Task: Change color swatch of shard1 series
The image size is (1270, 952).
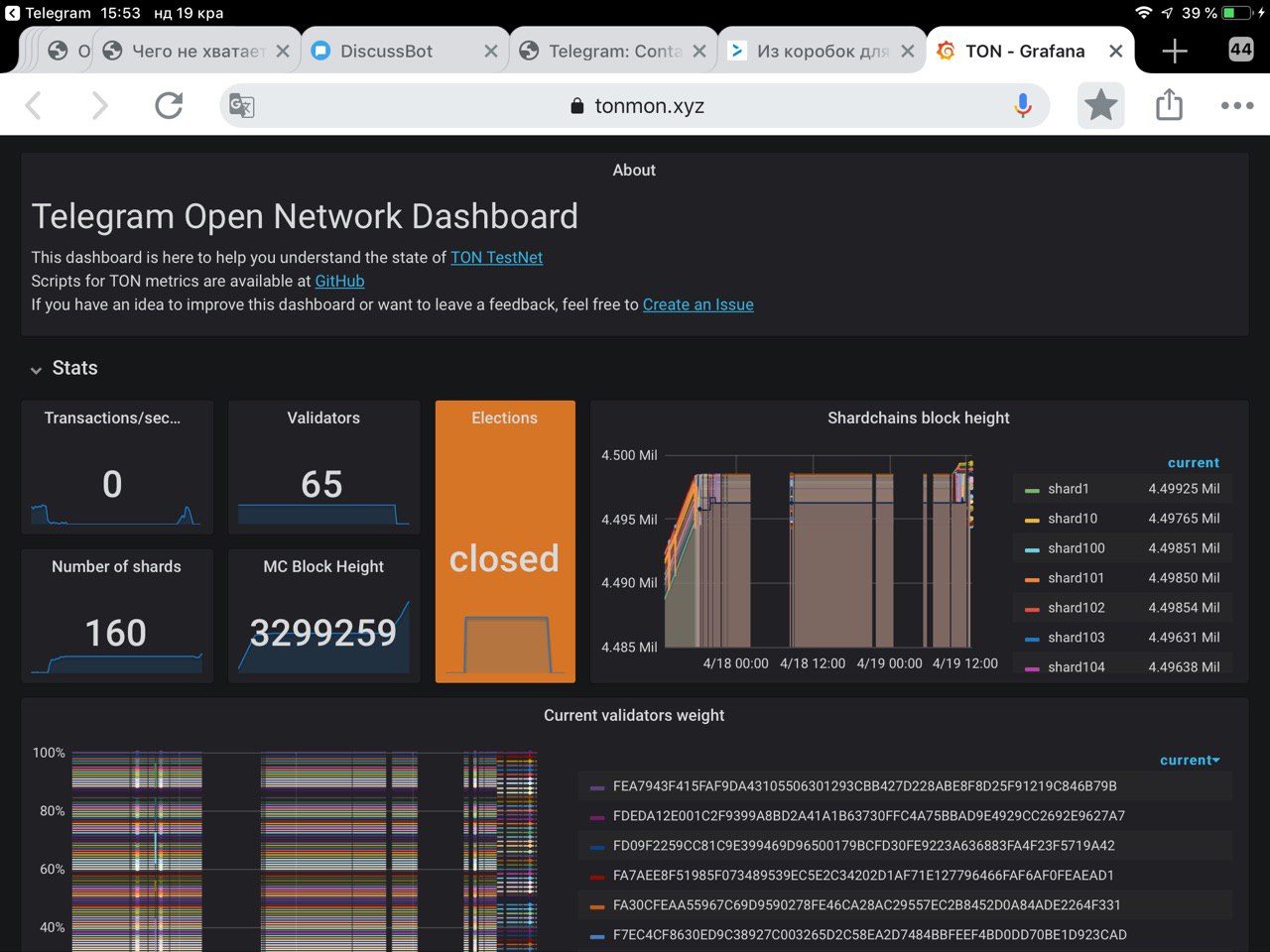Action: tap(1032, 490)
